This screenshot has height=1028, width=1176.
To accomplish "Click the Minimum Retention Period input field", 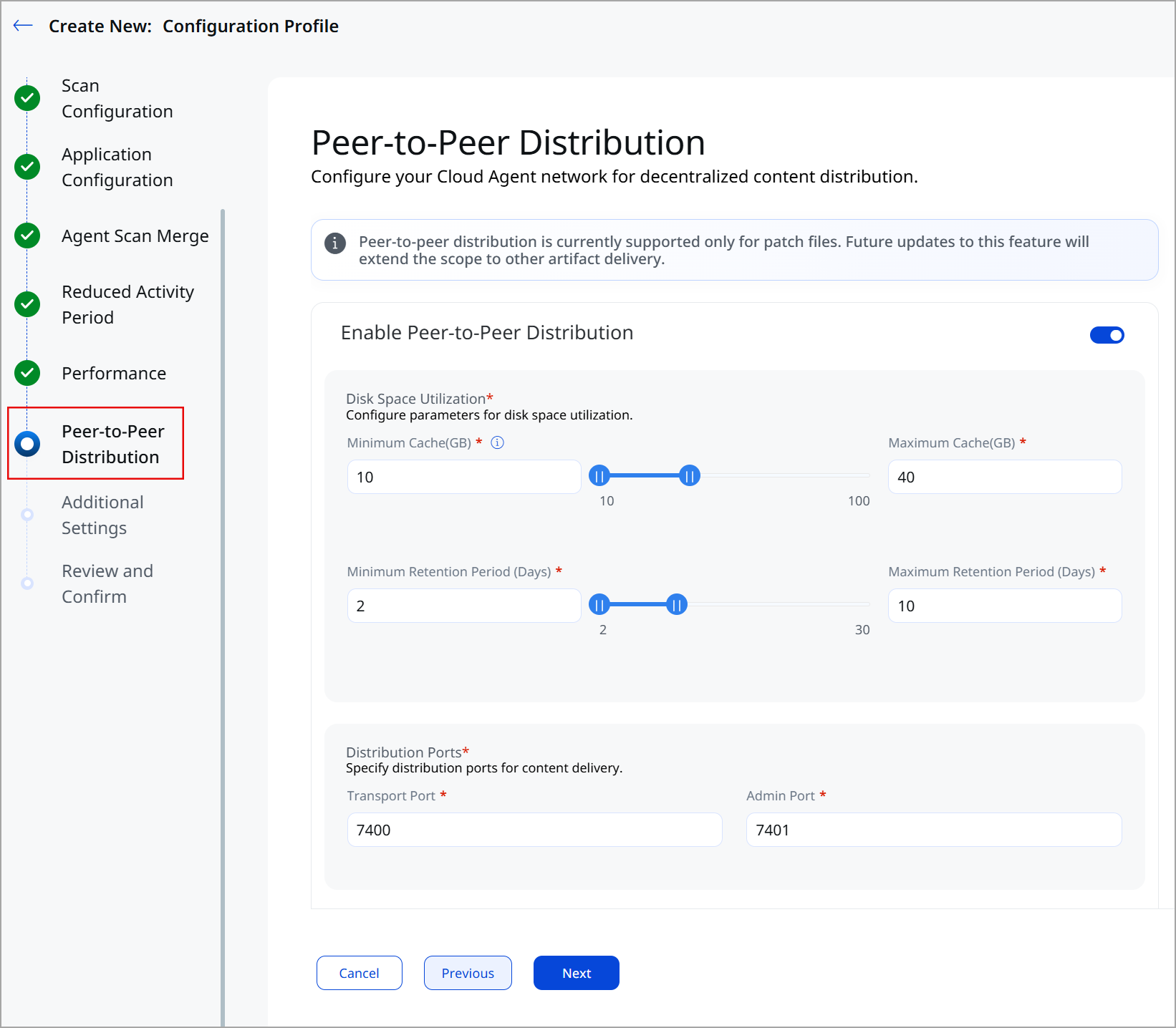I will click(x=464, y=606).
